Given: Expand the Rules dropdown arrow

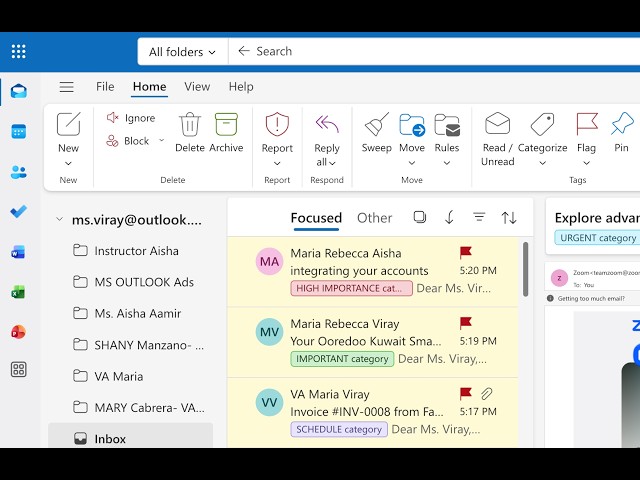Looking at the screenshot, I should tap(447, 163).
